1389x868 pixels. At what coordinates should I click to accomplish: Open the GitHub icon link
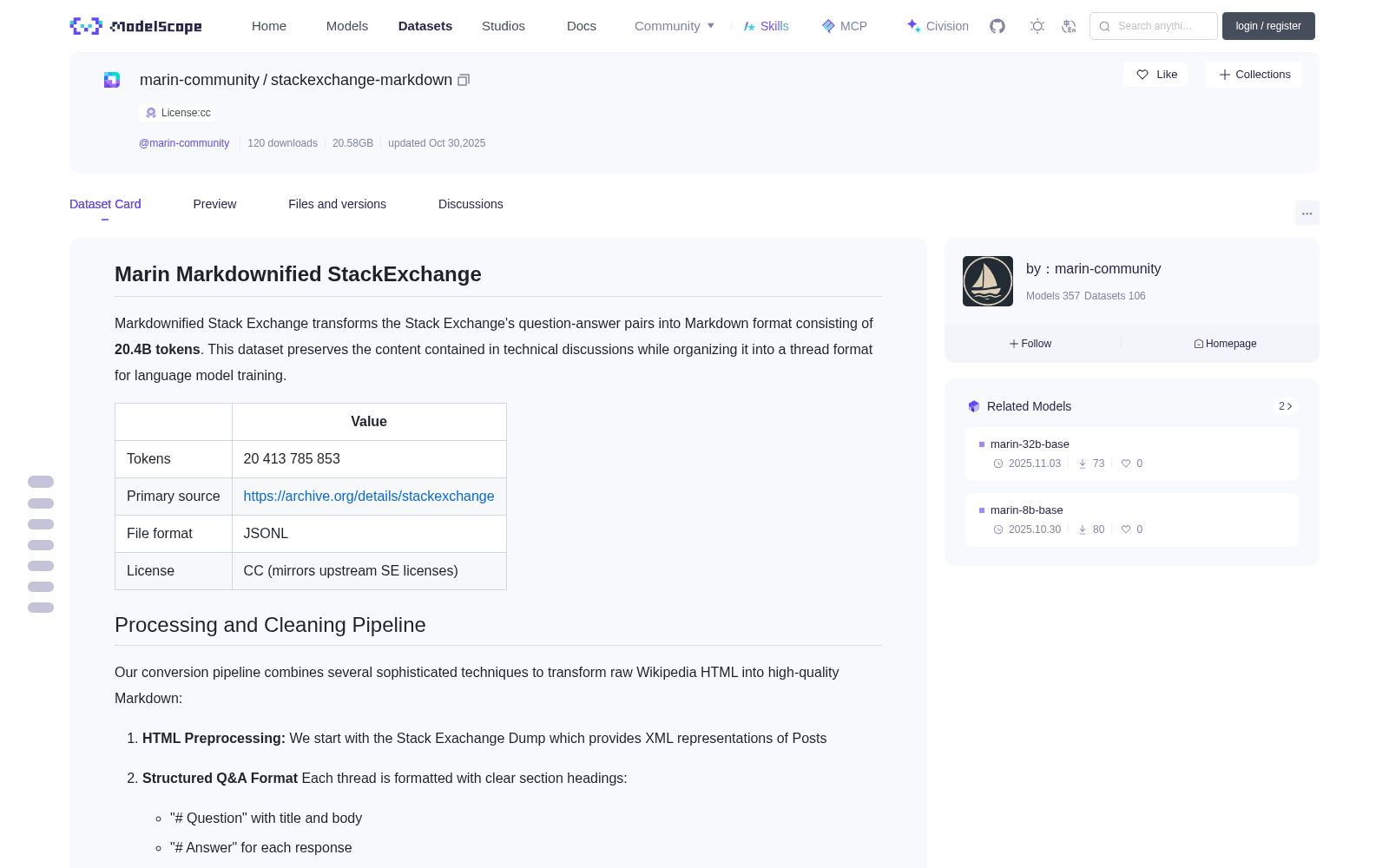tap(997, 26)
